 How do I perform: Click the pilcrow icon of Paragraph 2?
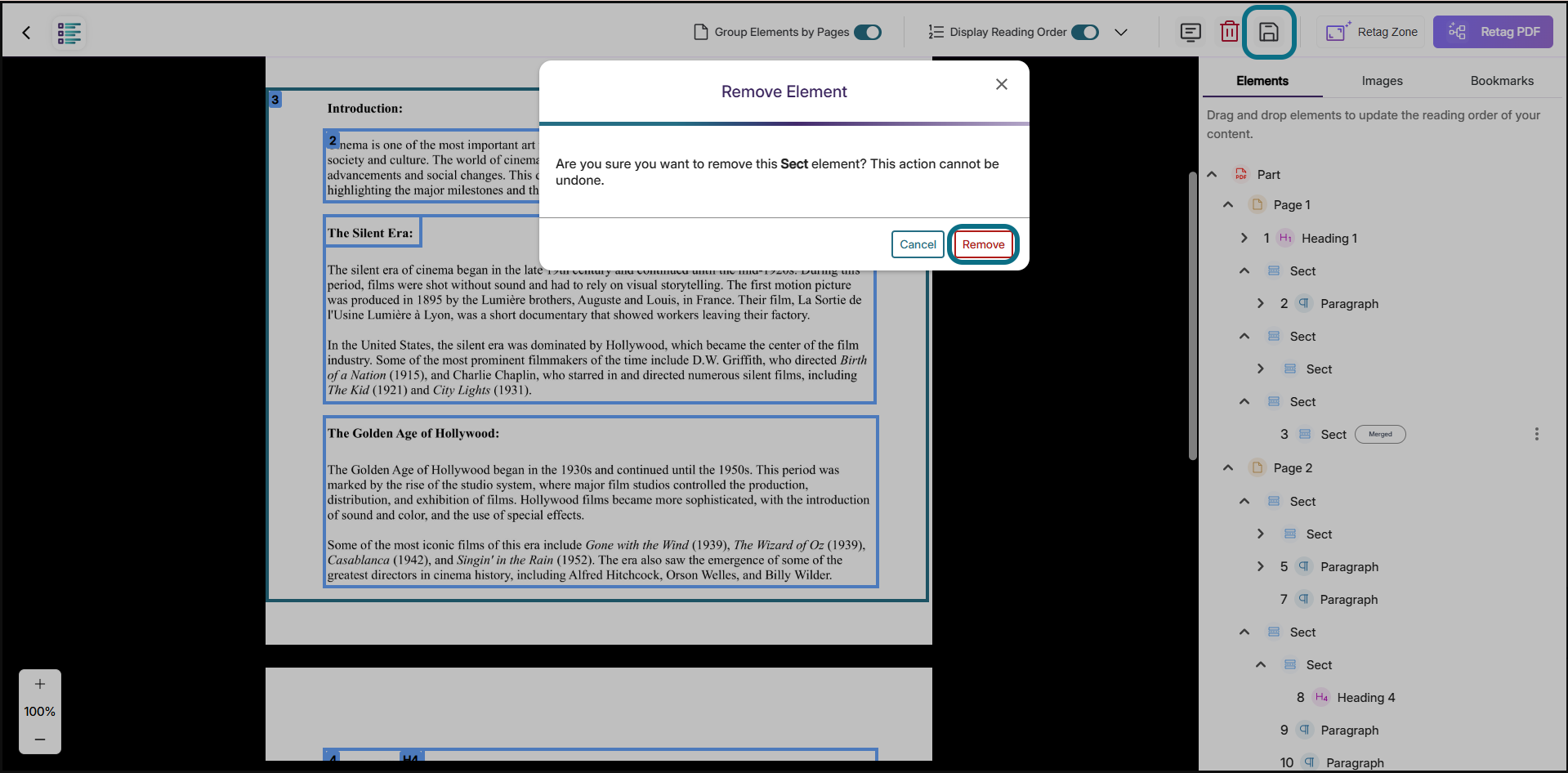click(1304, 303)
